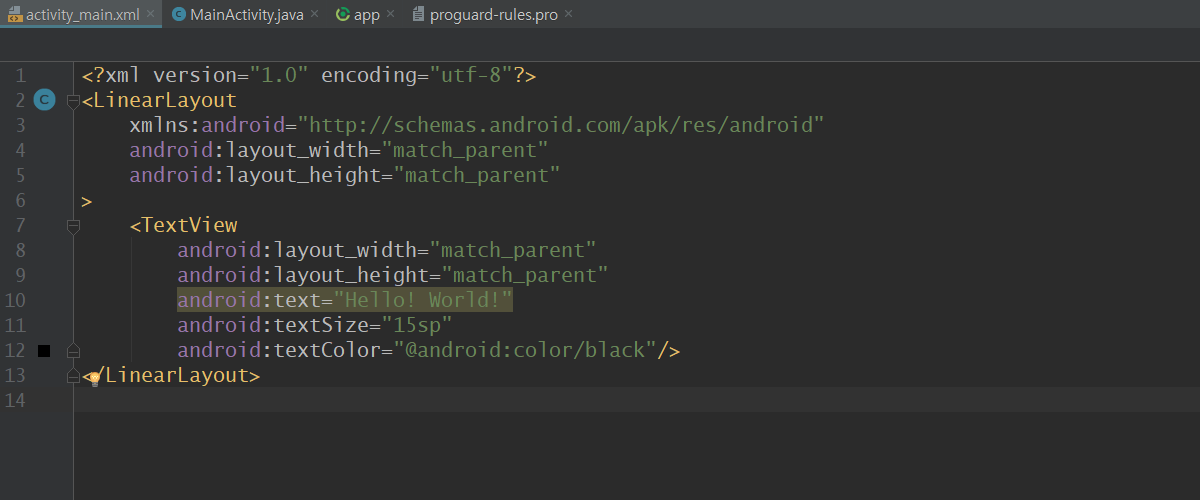Collapse the TextView fold marker on line 7
Screen dimensions: 1200x500
coord(72,226)
